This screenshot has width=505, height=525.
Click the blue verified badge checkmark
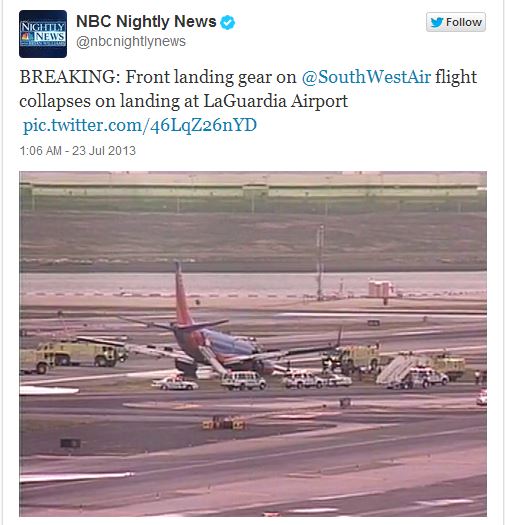coord(227,22)
